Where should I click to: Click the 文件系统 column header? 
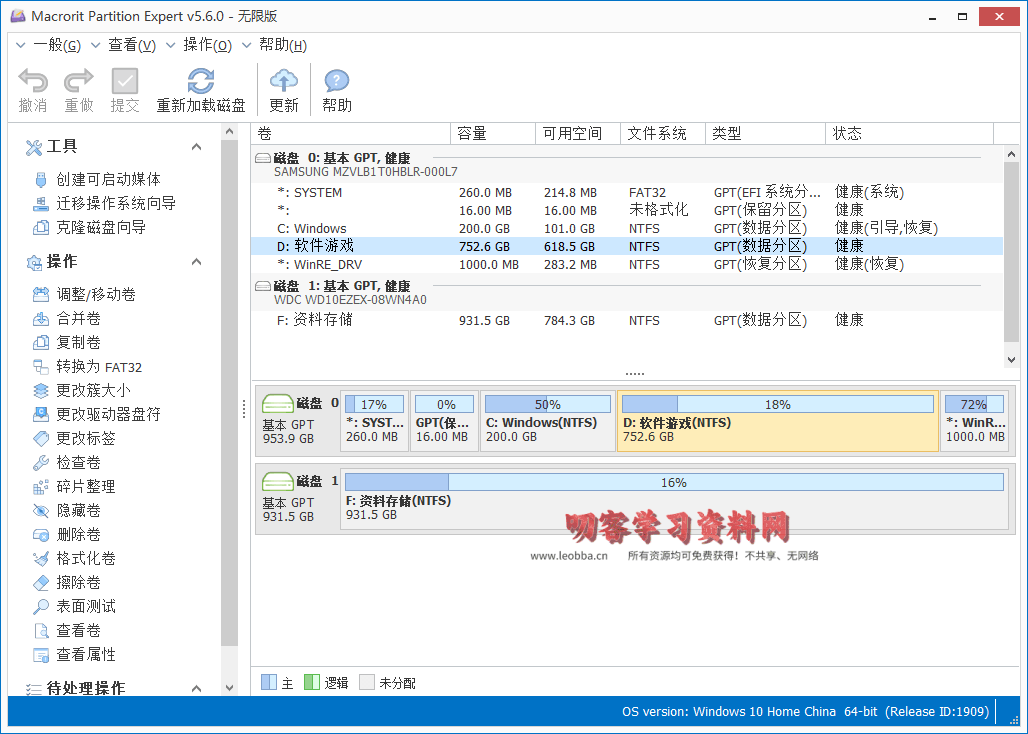(657, 133)
